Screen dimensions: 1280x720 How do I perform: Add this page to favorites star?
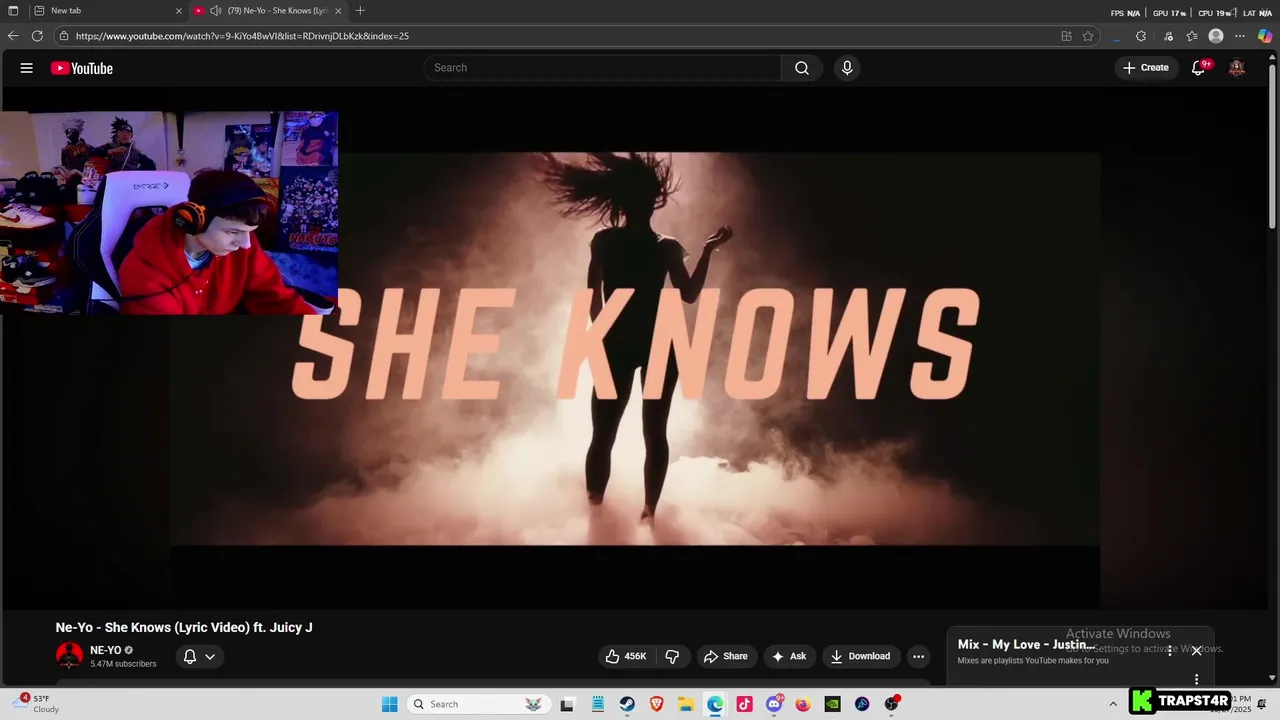point(1088,36)
